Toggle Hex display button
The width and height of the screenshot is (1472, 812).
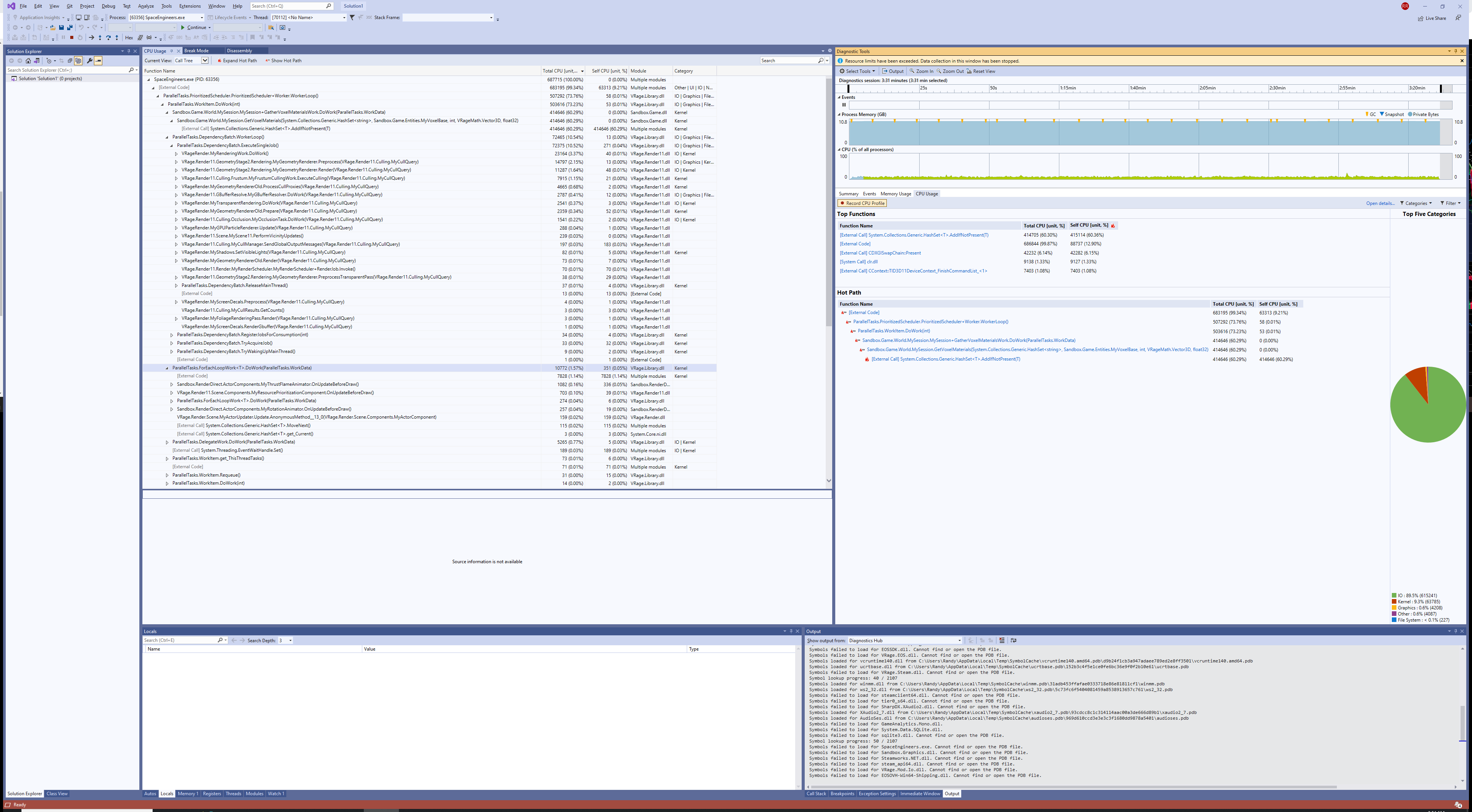(129, 38)
